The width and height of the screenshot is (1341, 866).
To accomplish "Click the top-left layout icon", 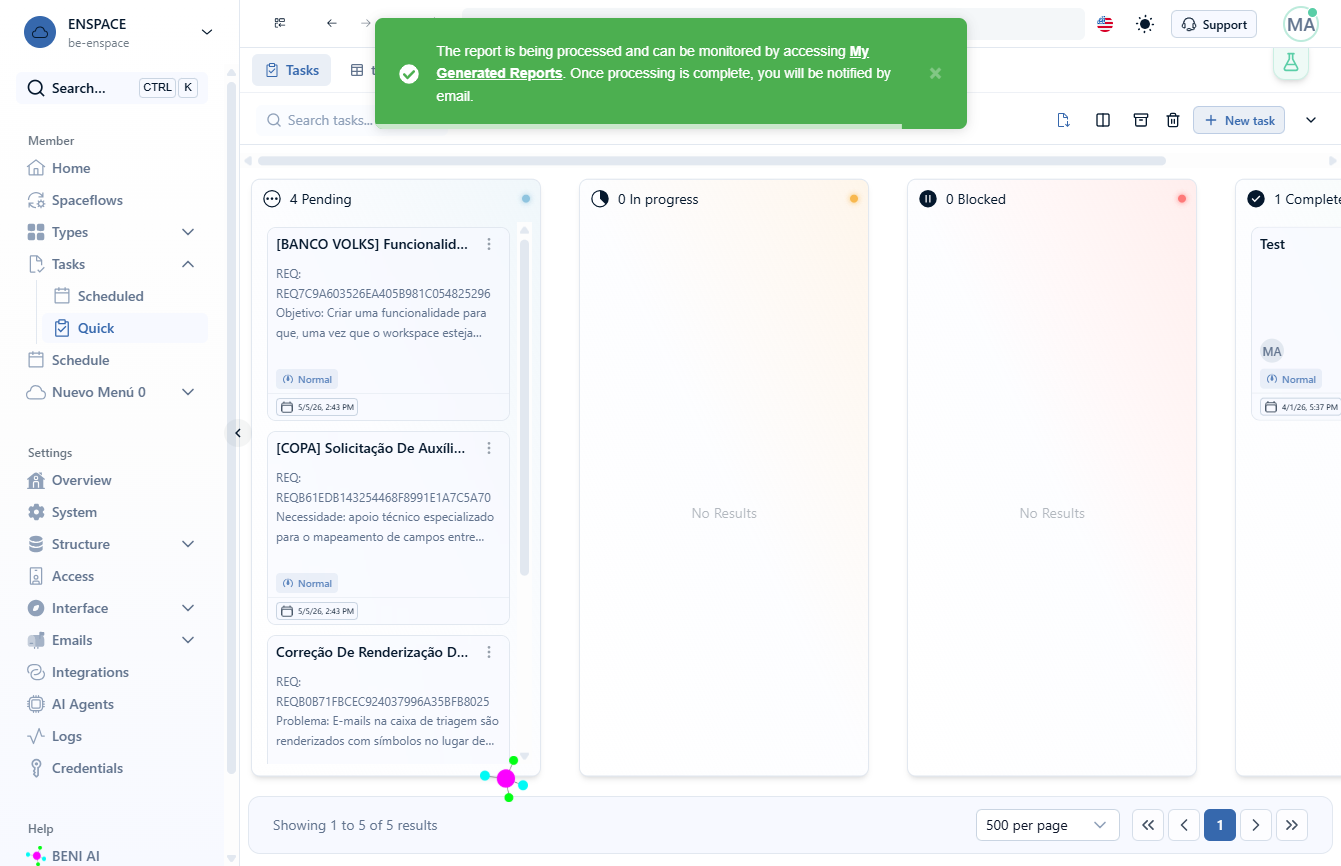I will [280, 23].
